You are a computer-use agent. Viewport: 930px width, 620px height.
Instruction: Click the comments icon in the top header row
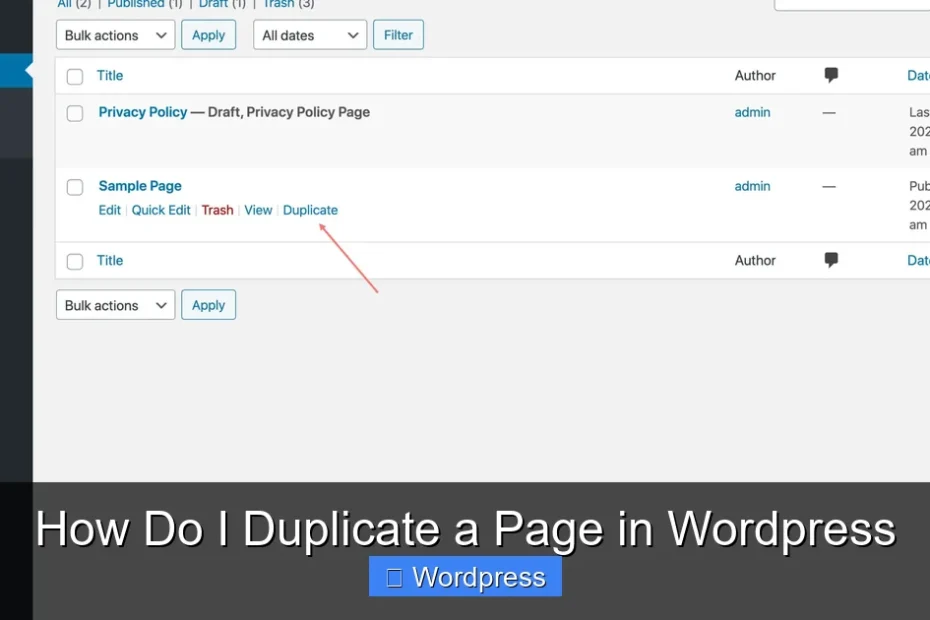pos(831,75)
